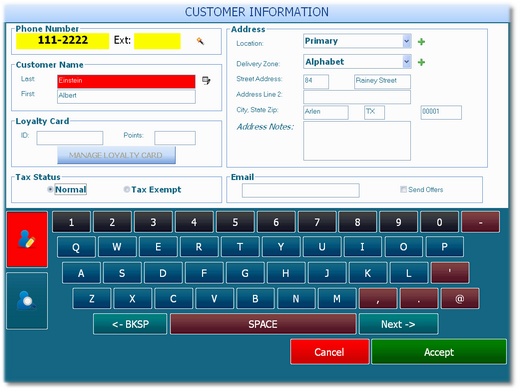Screen dimensions: 520x392
Task: Tap the 3 key on the keypad
Action: point(153,222)
